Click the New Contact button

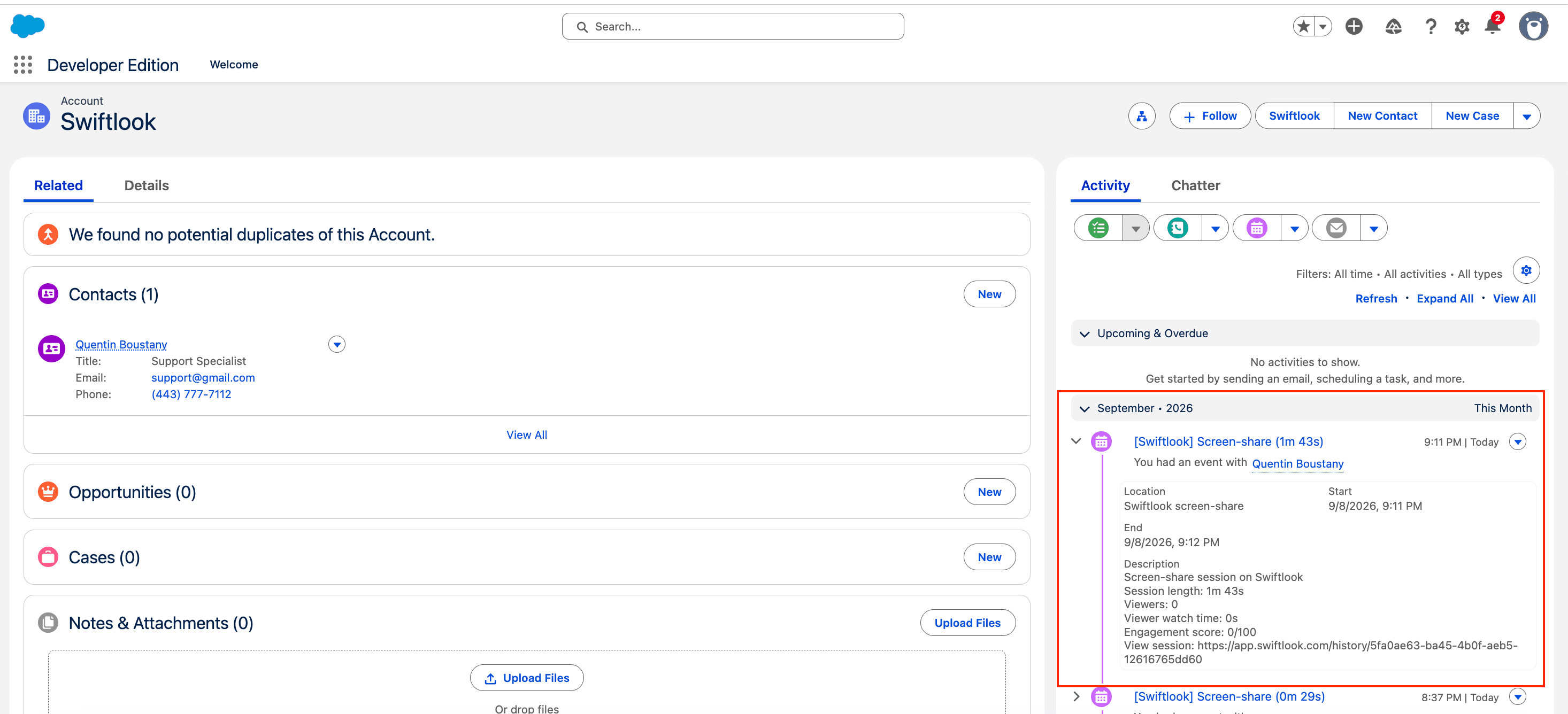1382,115
